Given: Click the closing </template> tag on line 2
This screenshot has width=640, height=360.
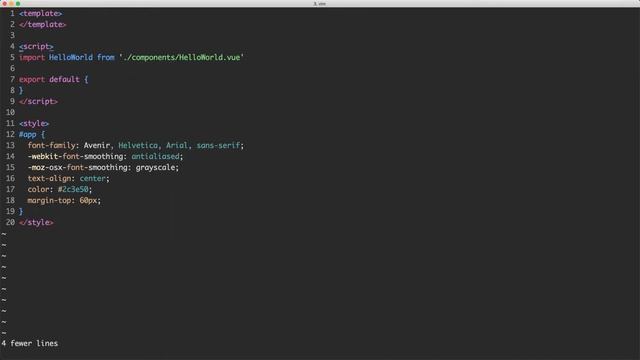Looking at the screenshot, I should (42, 24).
